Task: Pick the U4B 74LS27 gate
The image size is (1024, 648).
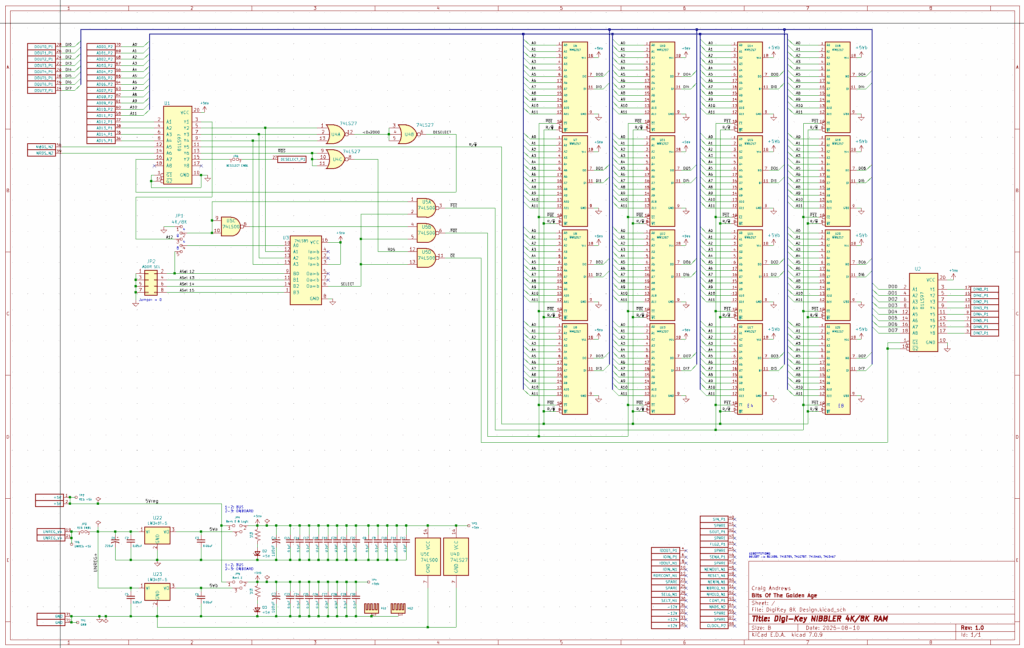Action: 407,136
